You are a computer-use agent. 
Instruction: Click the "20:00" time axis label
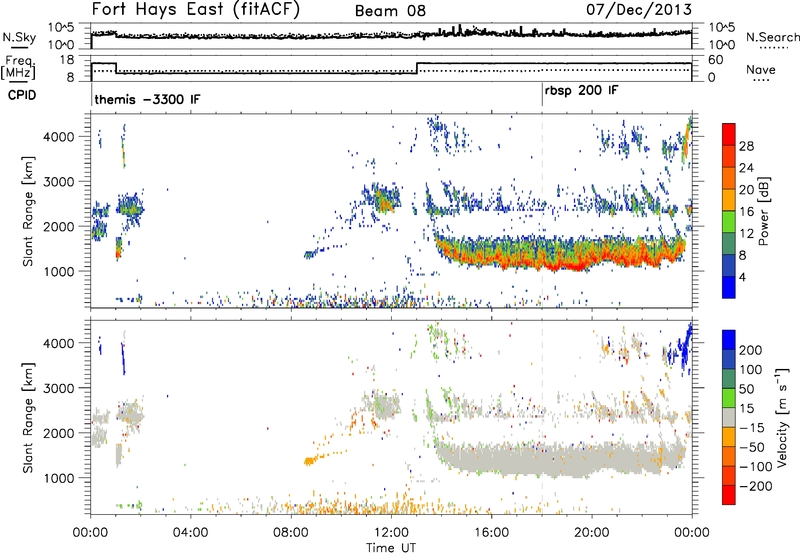coord(591,532)
